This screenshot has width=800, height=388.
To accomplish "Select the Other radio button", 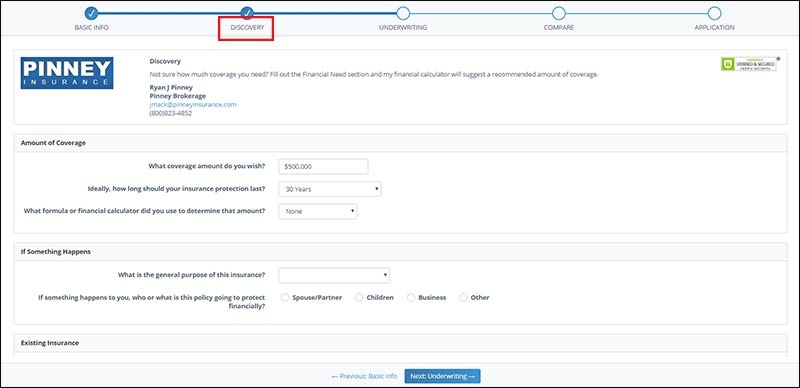I will click(463, 297).
